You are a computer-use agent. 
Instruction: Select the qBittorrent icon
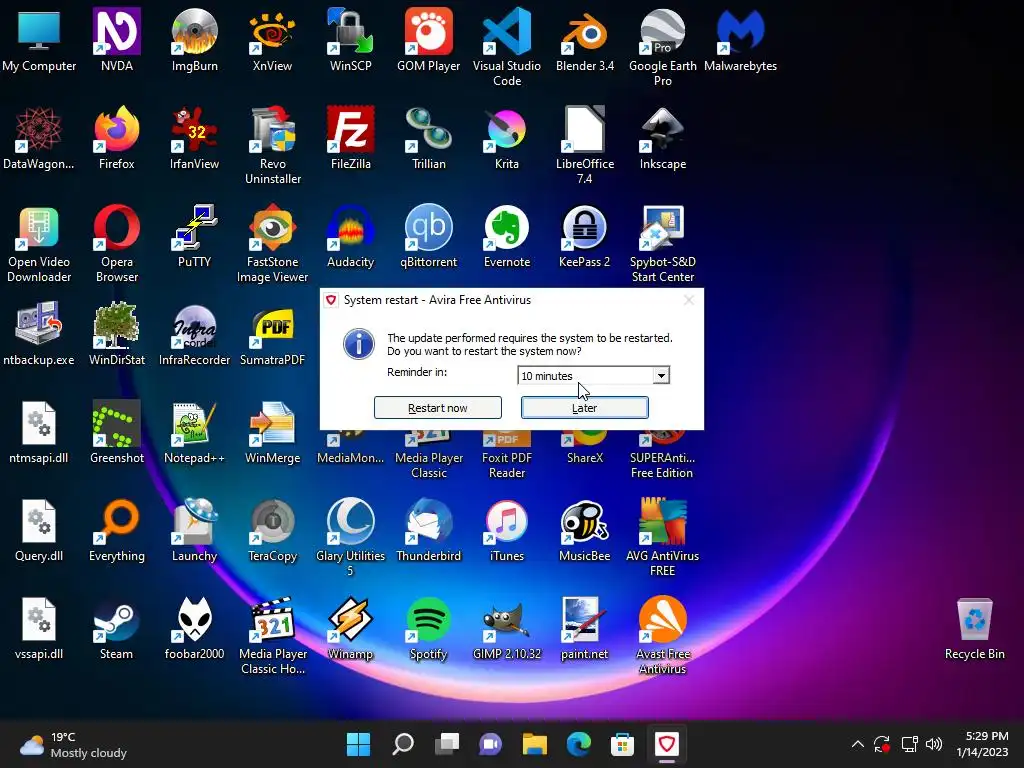(428, 236)
